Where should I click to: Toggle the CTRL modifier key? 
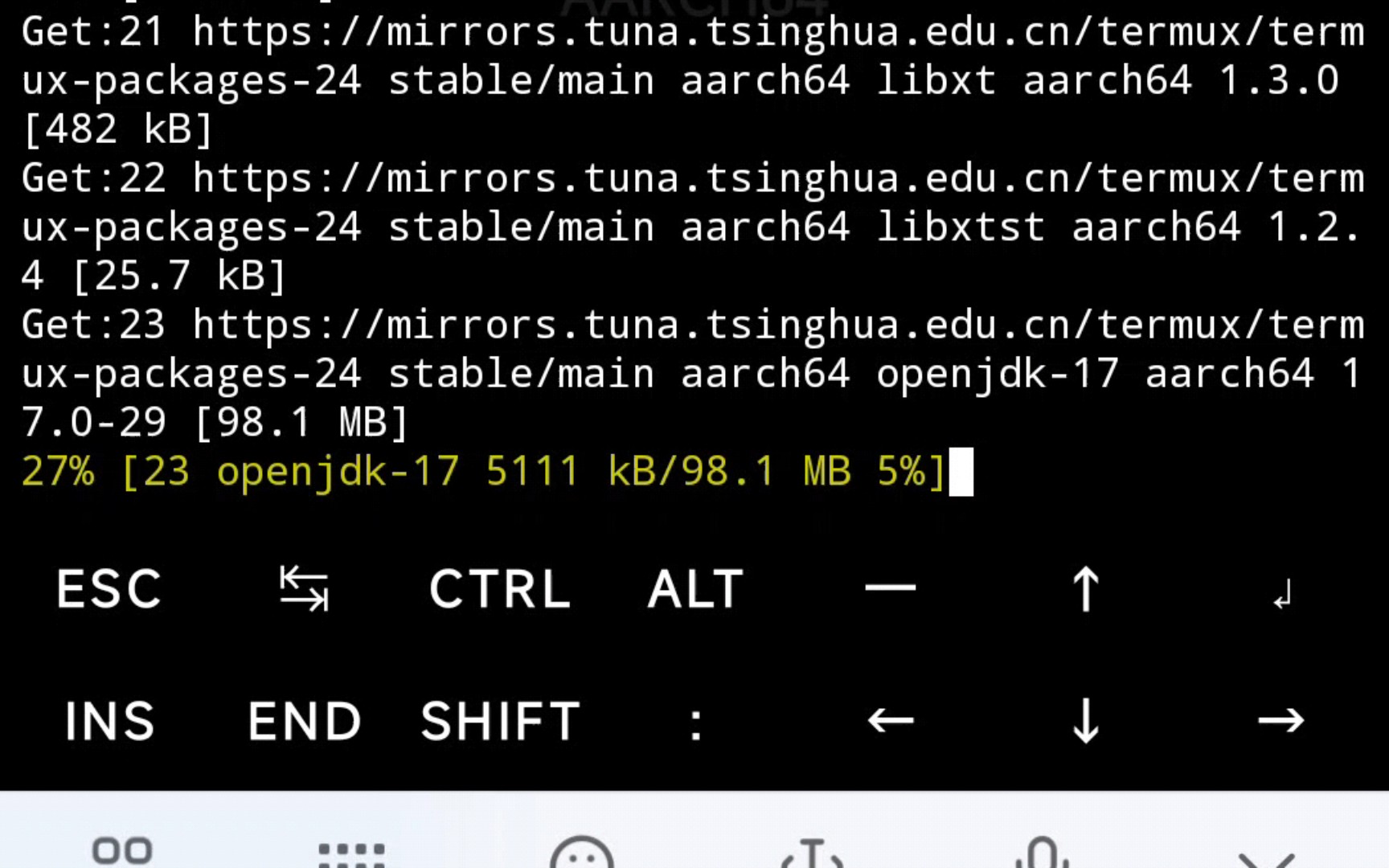[500, 589]
